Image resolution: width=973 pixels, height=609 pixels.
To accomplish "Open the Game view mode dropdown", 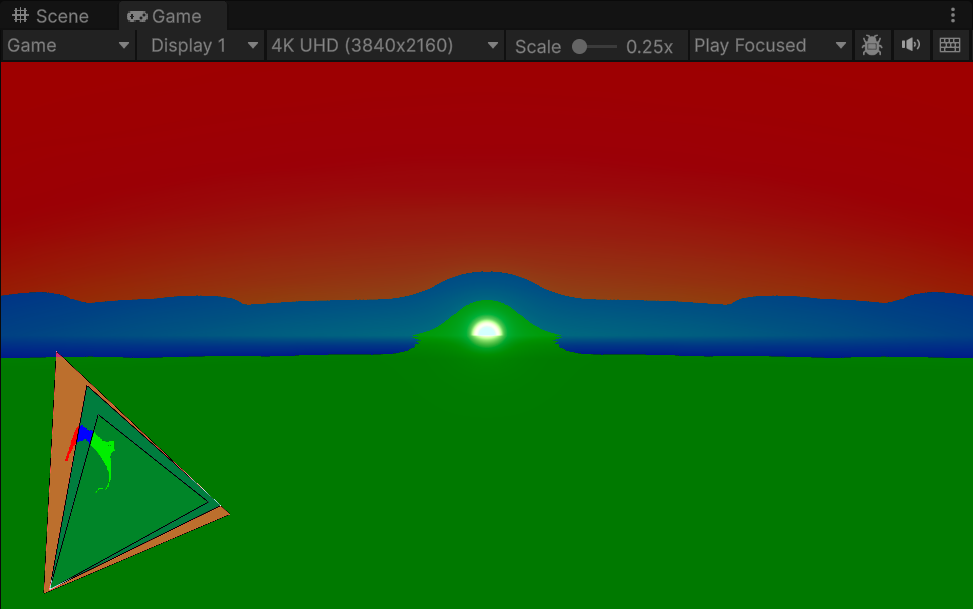I will [x=67, y=45].
